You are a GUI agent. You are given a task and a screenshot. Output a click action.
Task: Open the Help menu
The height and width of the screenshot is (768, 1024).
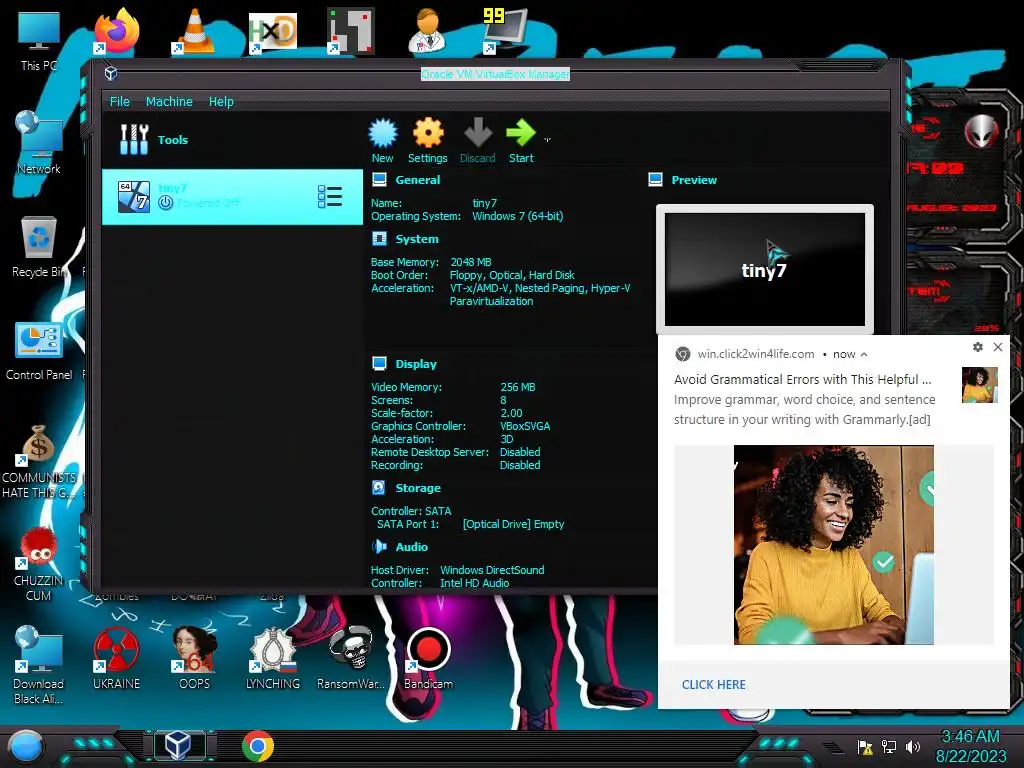coord(221,101)
